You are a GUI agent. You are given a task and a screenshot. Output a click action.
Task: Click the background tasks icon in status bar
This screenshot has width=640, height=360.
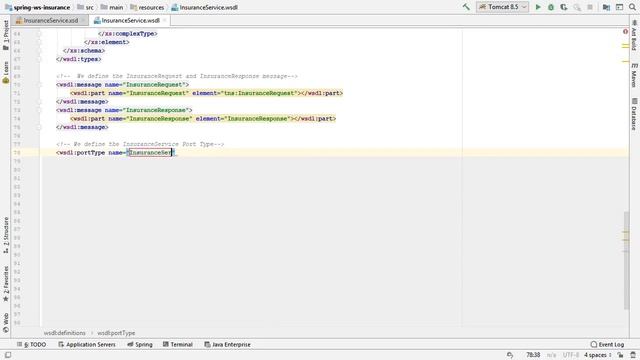pos(510,355)
